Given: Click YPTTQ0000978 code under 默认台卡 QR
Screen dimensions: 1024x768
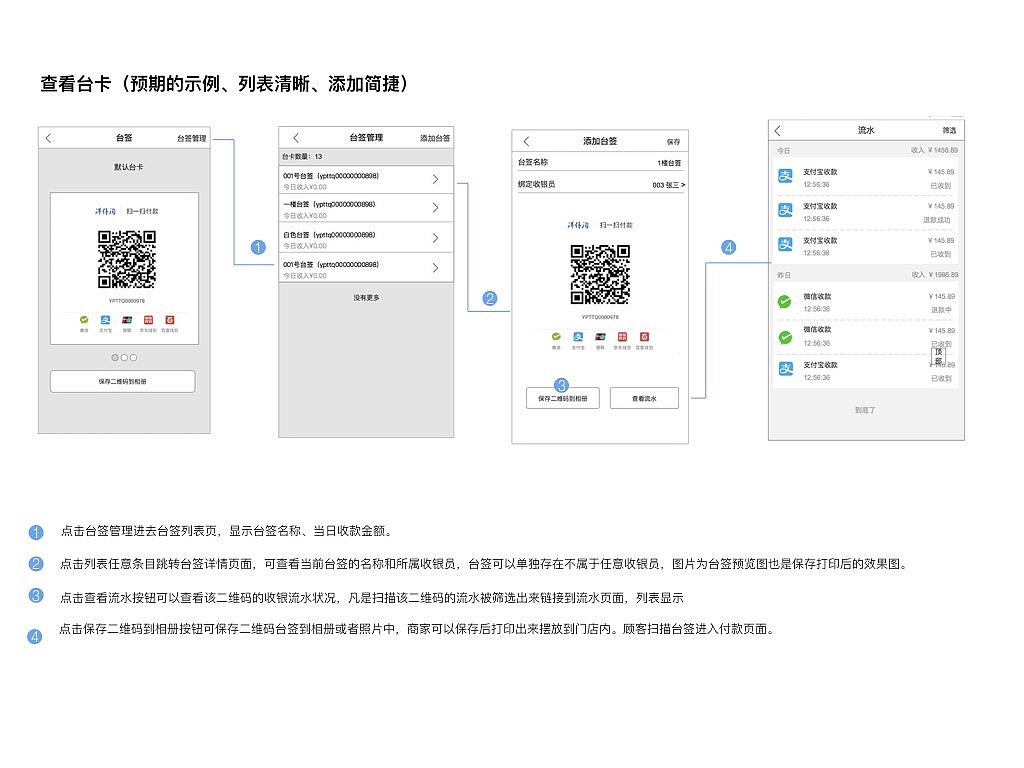Looking at the screenshot, I should click(127, 301).
